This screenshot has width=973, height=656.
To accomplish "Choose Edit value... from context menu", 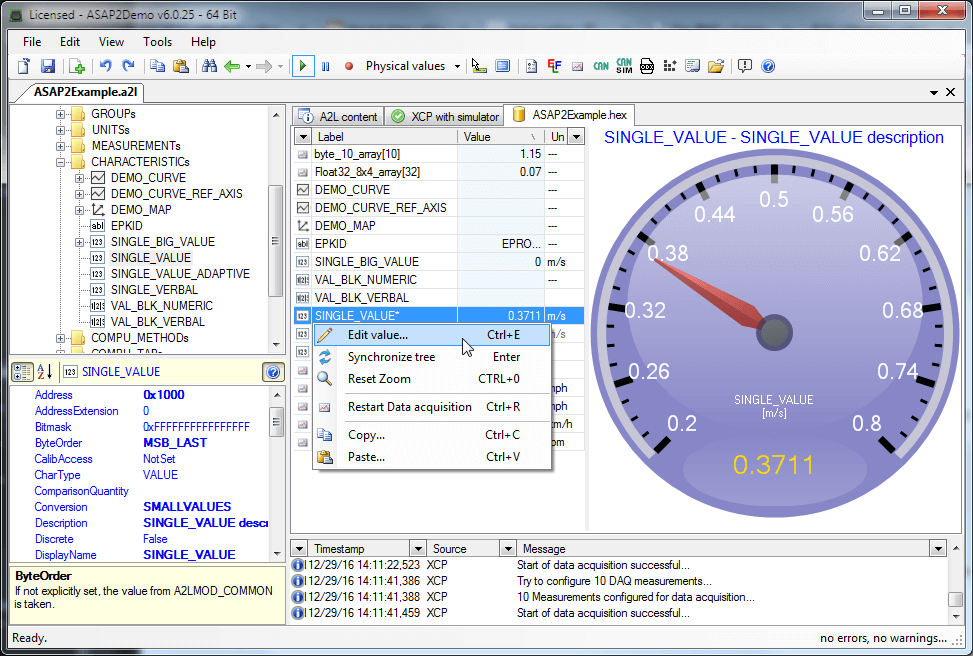I will pyautogui.click(x=377, y=335).
